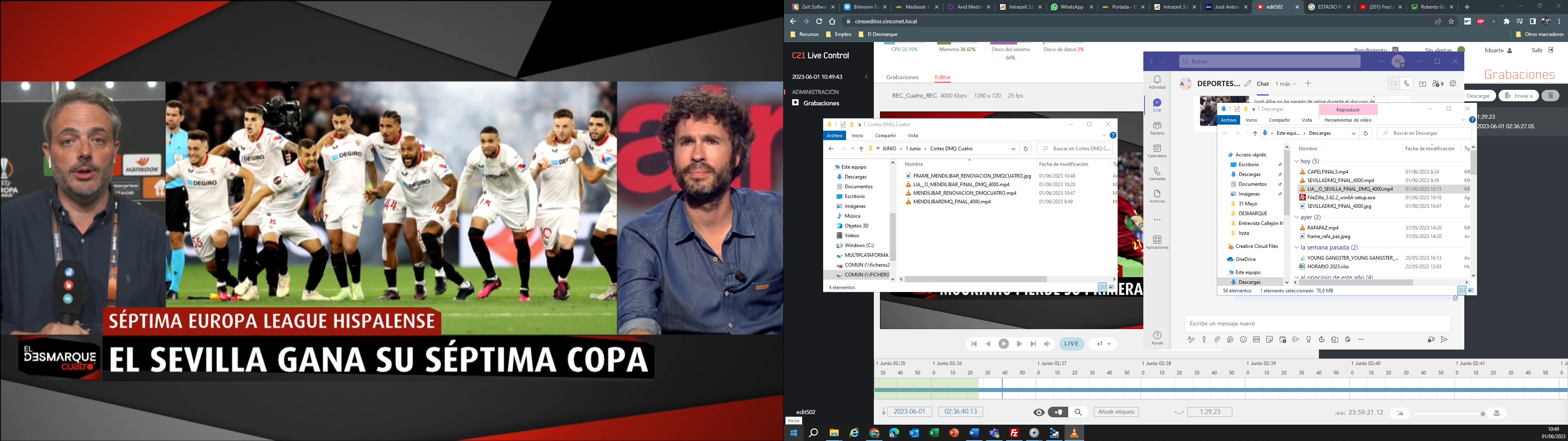Open the Grabaciones tab in C21
Image resolution: width=1568 pixels, height=441 pixels.
902,77
